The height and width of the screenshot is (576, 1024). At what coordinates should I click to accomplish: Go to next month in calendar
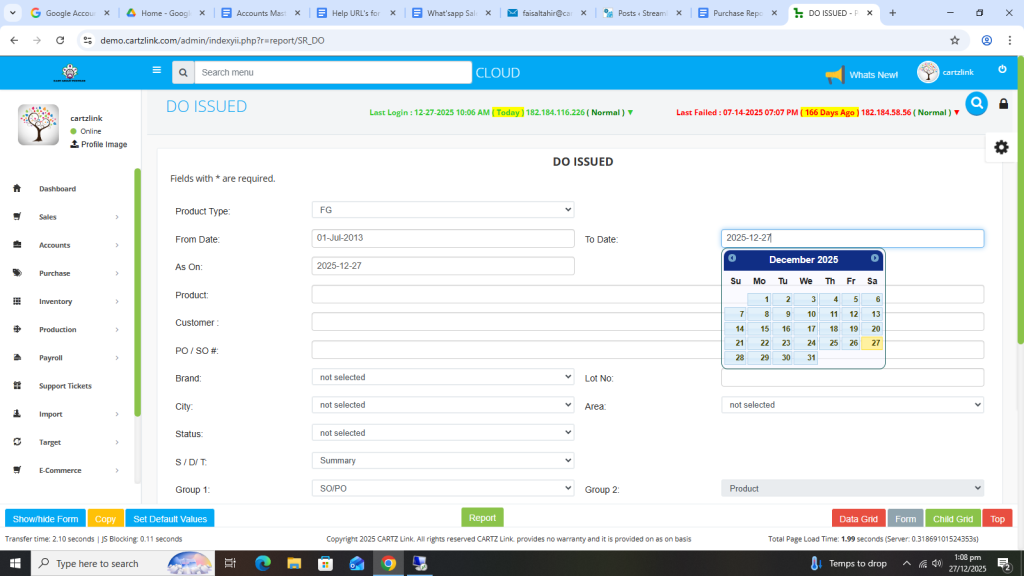tap(875, 258)
